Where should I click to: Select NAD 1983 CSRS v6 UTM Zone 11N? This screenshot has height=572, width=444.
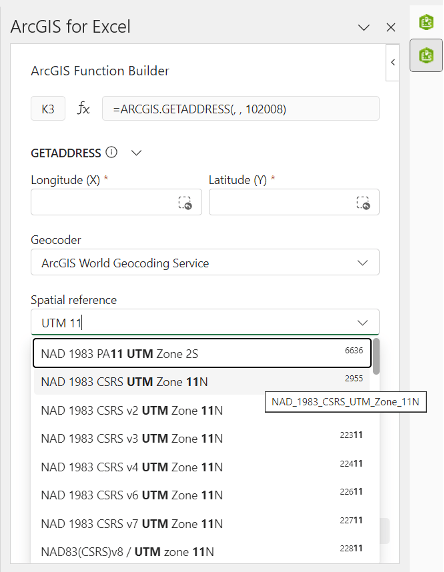[x=202, y=495]
